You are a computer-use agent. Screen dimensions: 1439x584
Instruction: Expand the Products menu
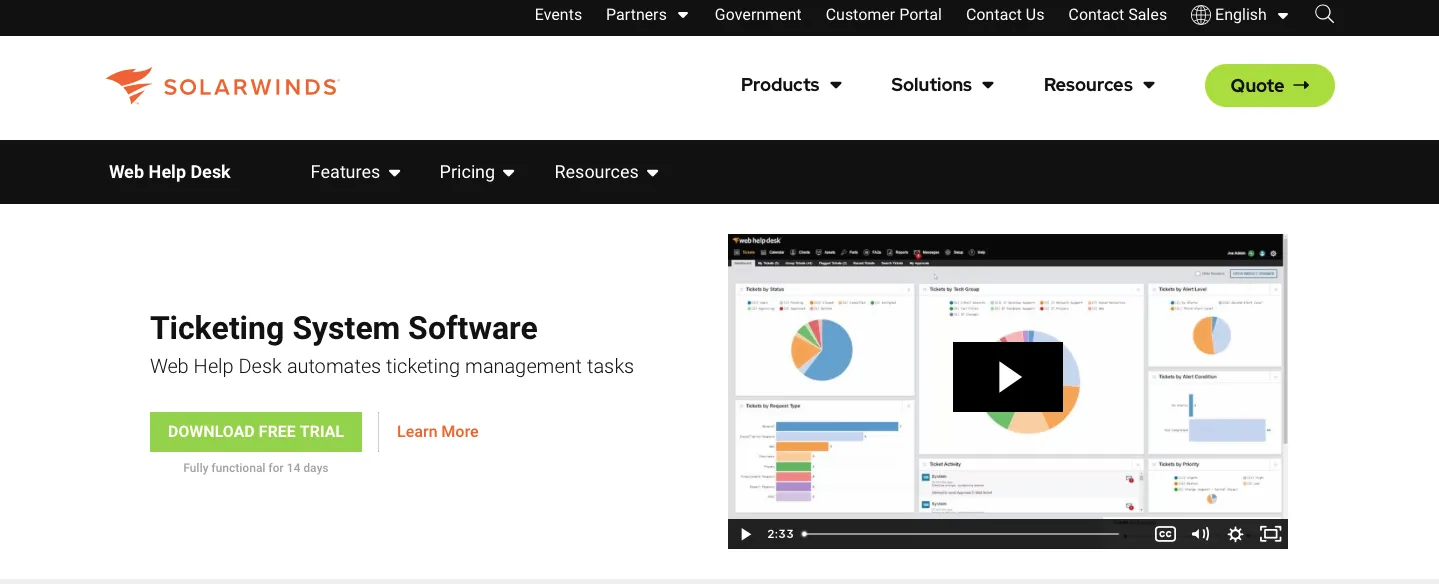[791, 85]
